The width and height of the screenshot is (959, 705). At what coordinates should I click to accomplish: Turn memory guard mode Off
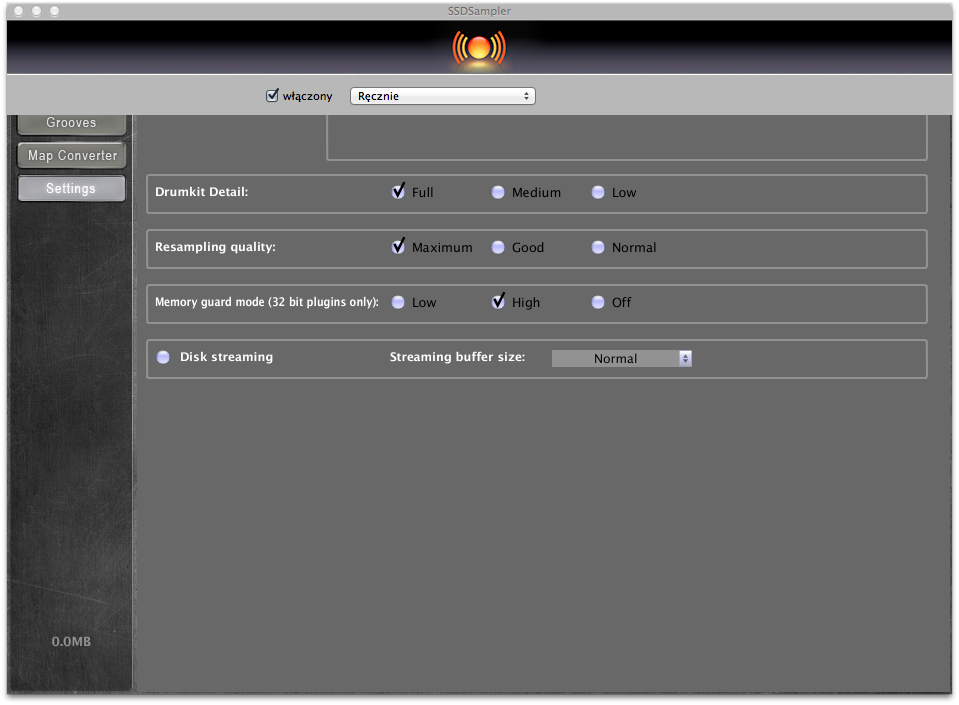click(598, 303)
